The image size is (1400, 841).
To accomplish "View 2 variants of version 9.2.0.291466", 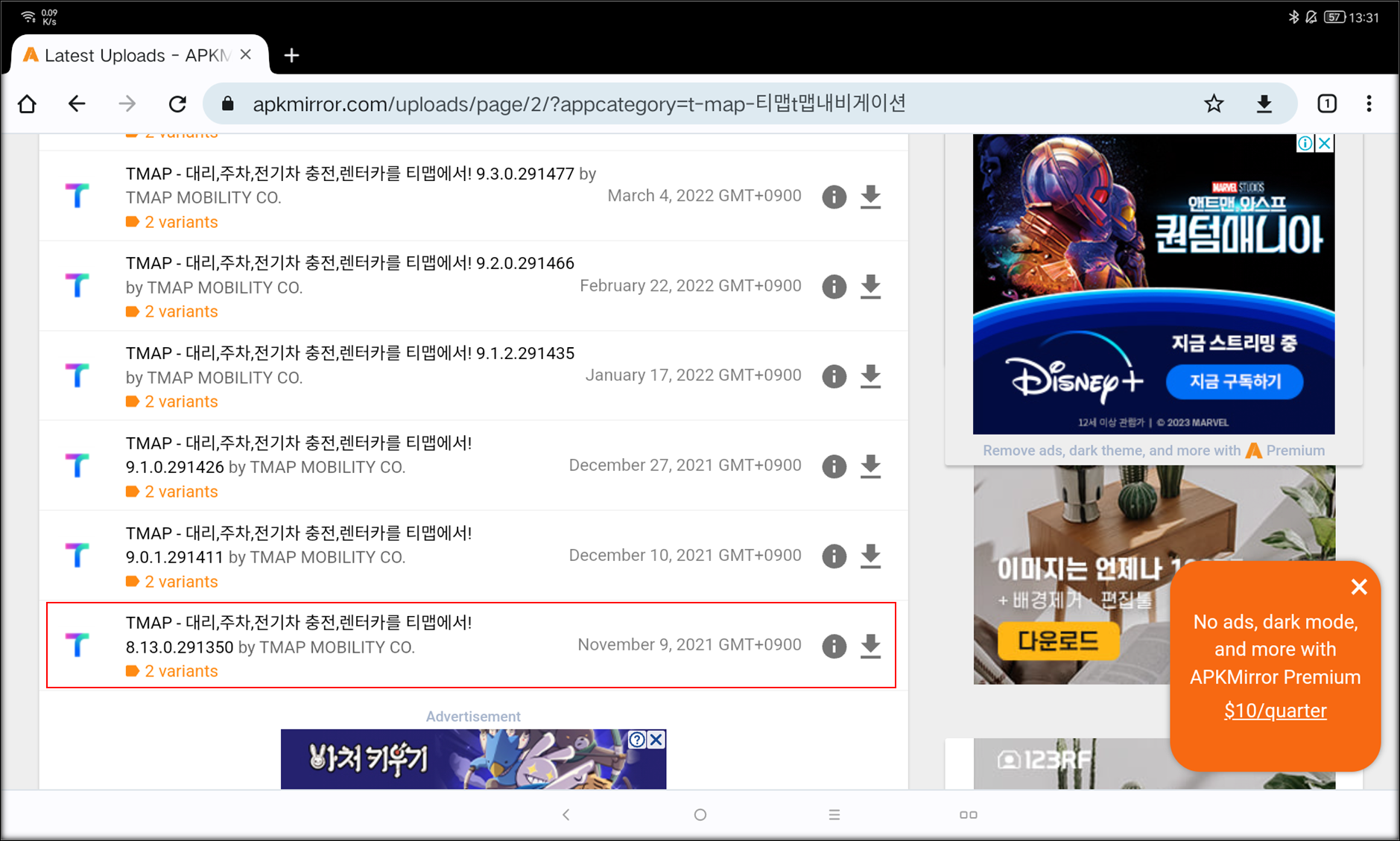I will coord(172,311).
